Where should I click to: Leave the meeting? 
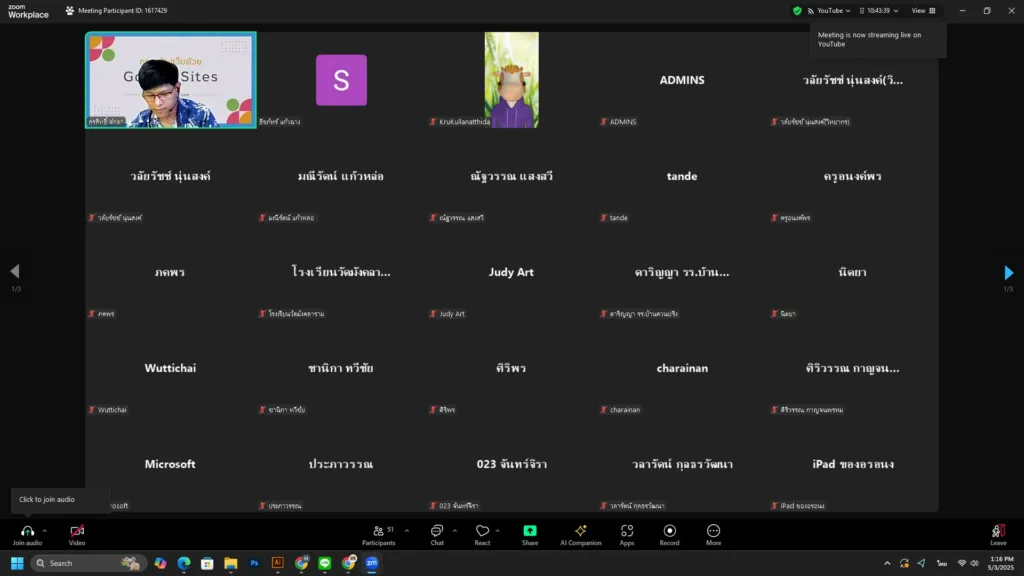point(997,533)
